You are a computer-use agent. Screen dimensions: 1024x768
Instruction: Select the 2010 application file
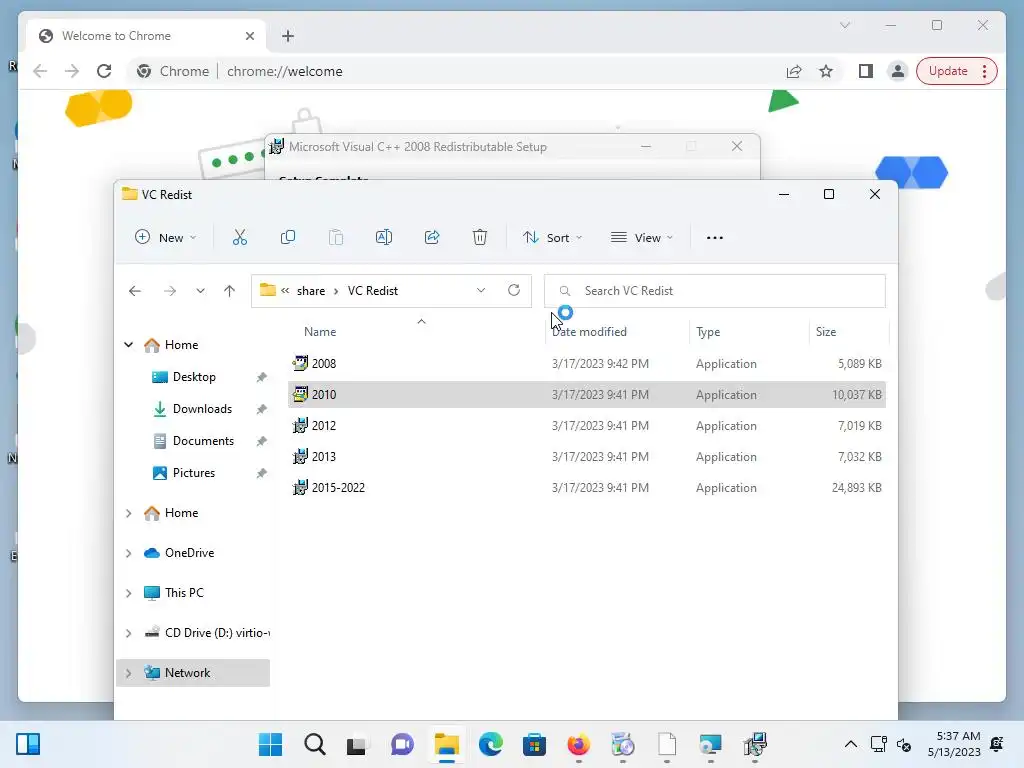coord(586,394)
